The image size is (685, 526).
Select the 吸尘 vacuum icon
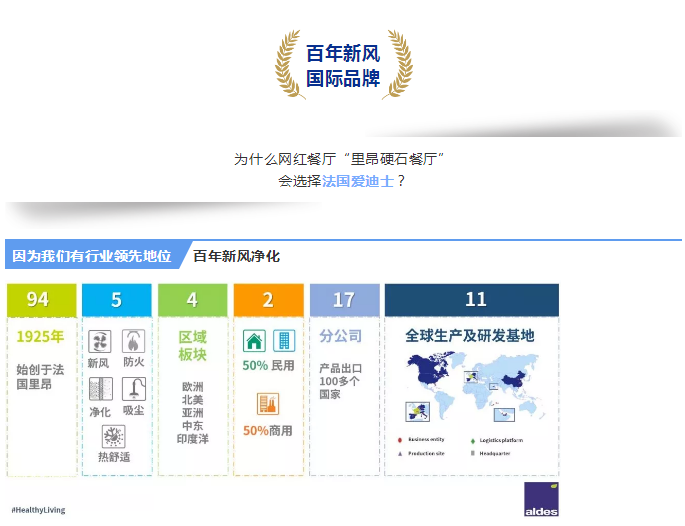coord(133,389)
